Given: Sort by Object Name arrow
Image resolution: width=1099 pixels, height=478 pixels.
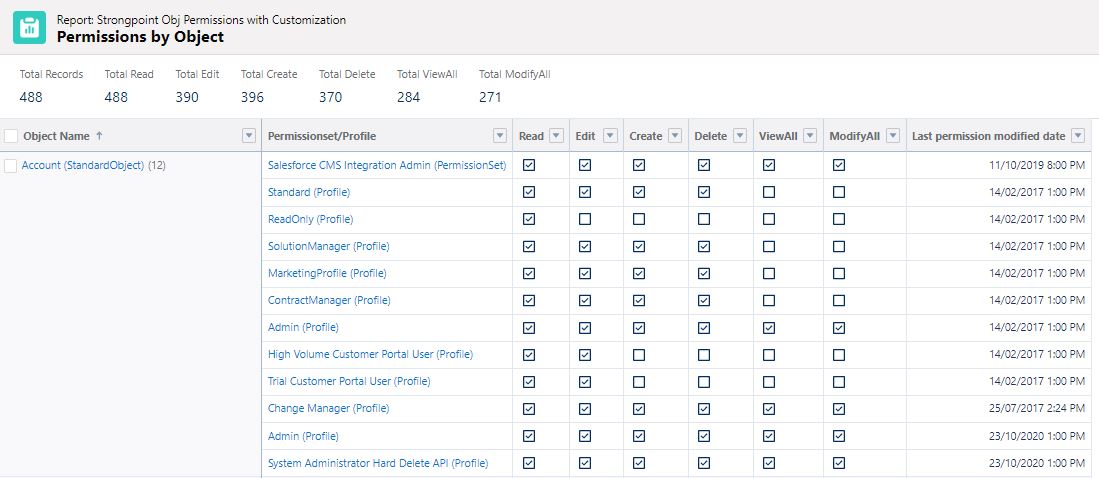Looking at the screenshot, I should pyautogui.click(x=99, y=136).
